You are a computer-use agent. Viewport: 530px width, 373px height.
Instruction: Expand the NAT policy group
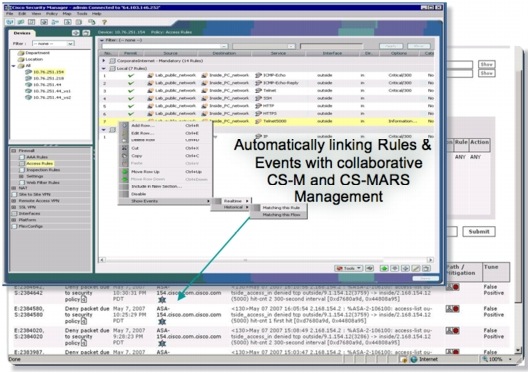point(14,188)
